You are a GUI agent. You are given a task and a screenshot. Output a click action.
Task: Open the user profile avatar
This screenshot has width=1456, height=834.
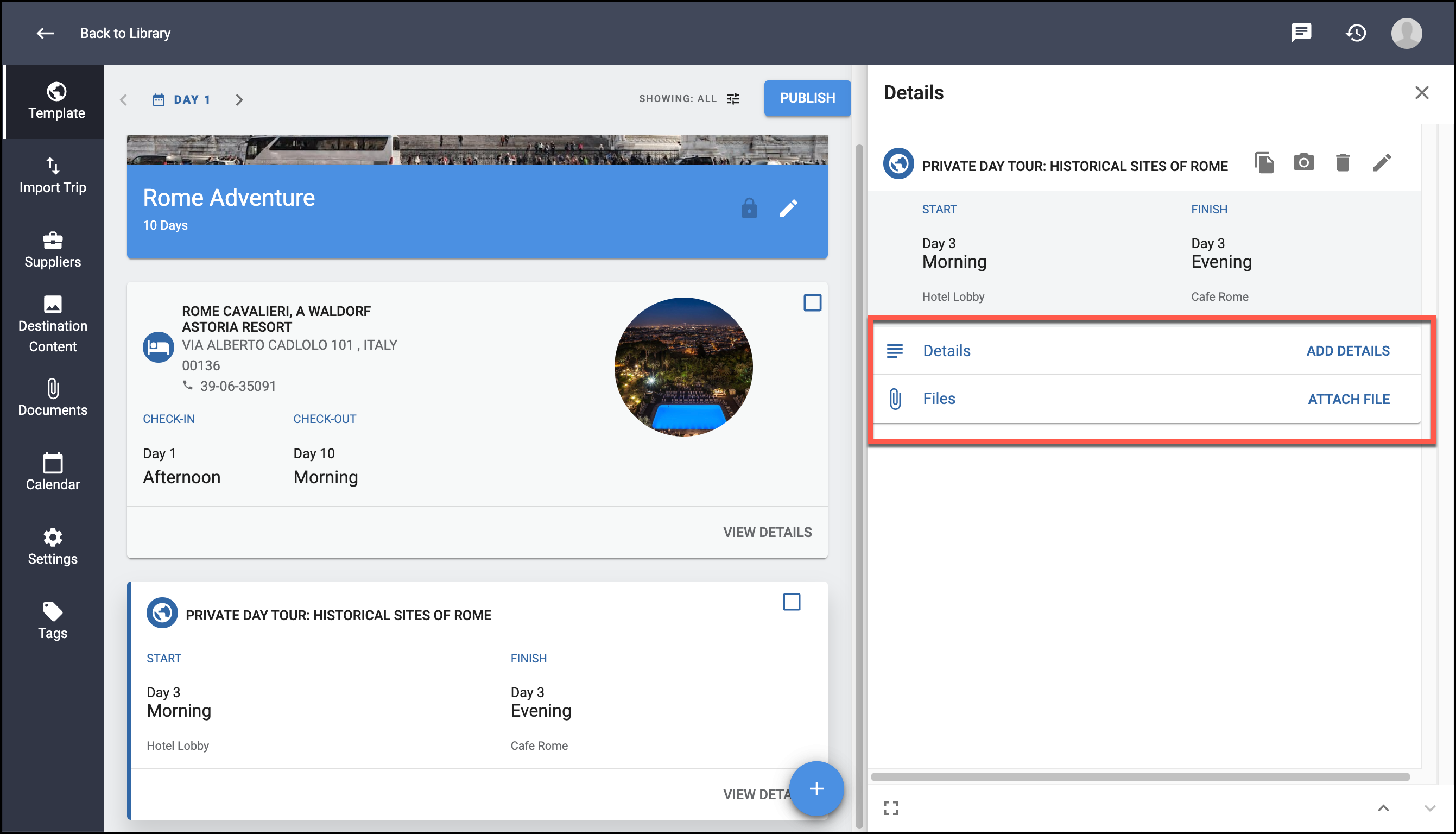(1406, 33)
